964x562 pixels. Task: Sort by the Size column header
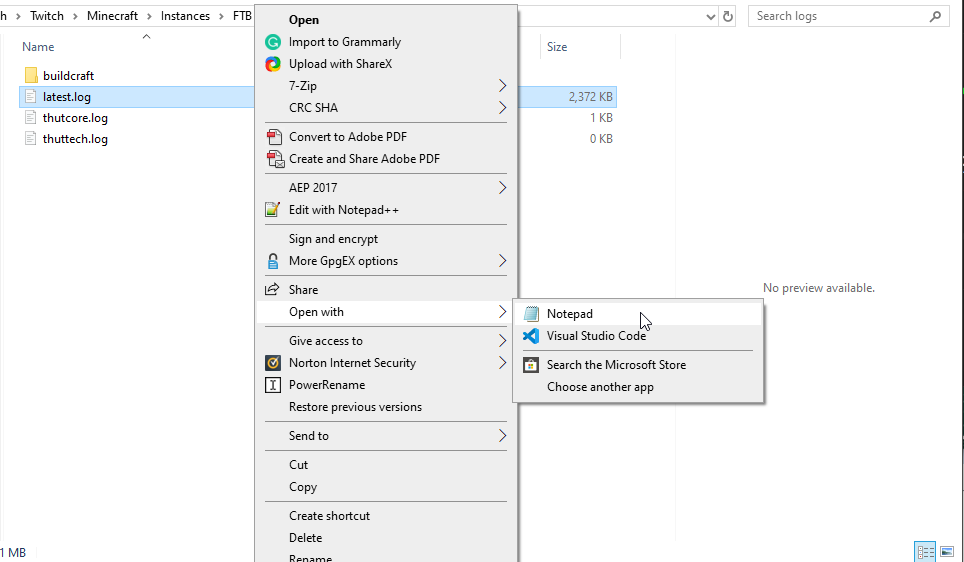click(557, 47)
